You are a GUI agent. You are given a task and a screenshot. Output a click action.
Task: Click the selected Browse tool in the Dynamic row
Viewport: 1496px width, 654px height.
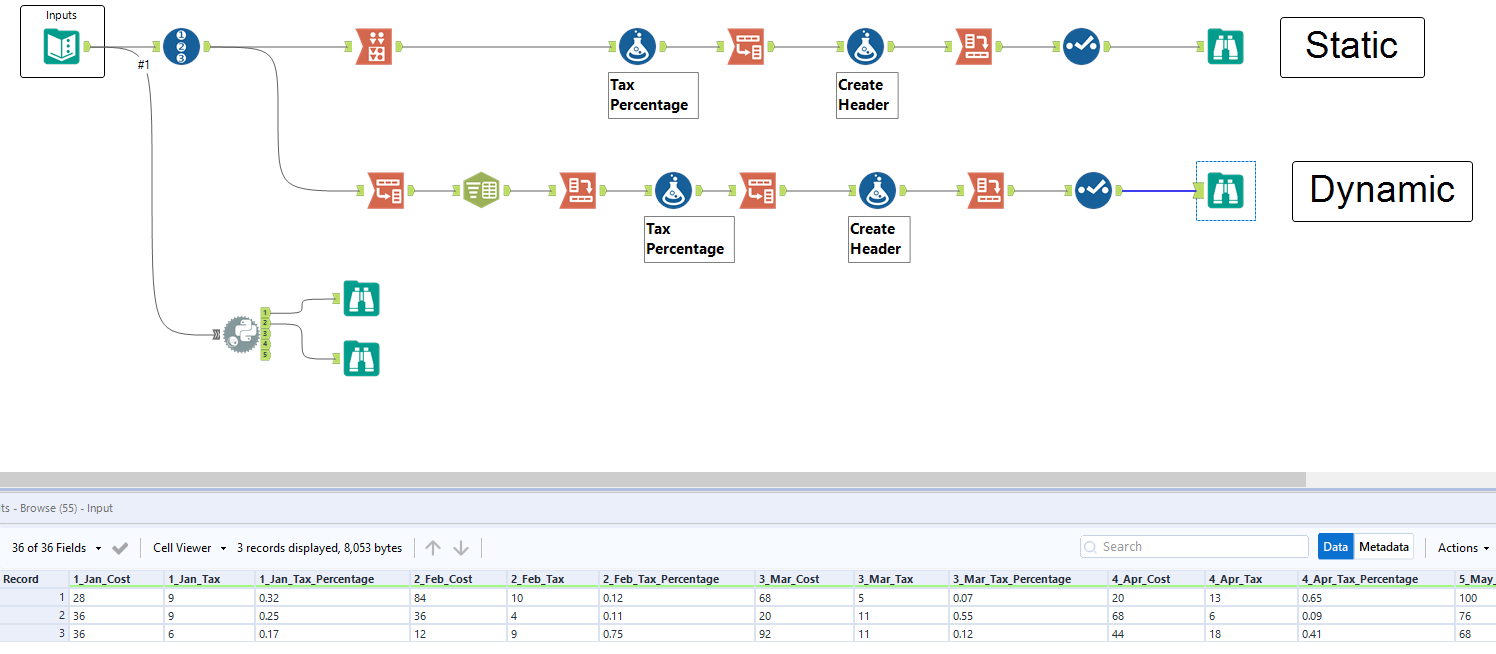(x=1225, y=189)
